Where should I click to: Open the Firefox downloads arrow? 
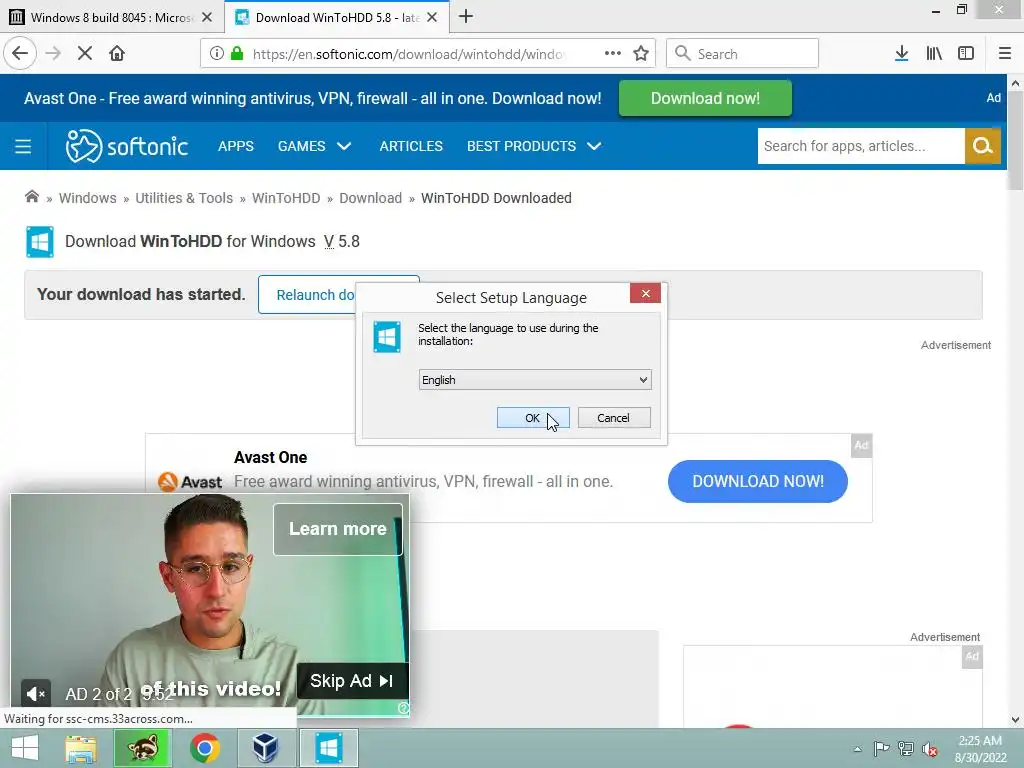point(902,54)
